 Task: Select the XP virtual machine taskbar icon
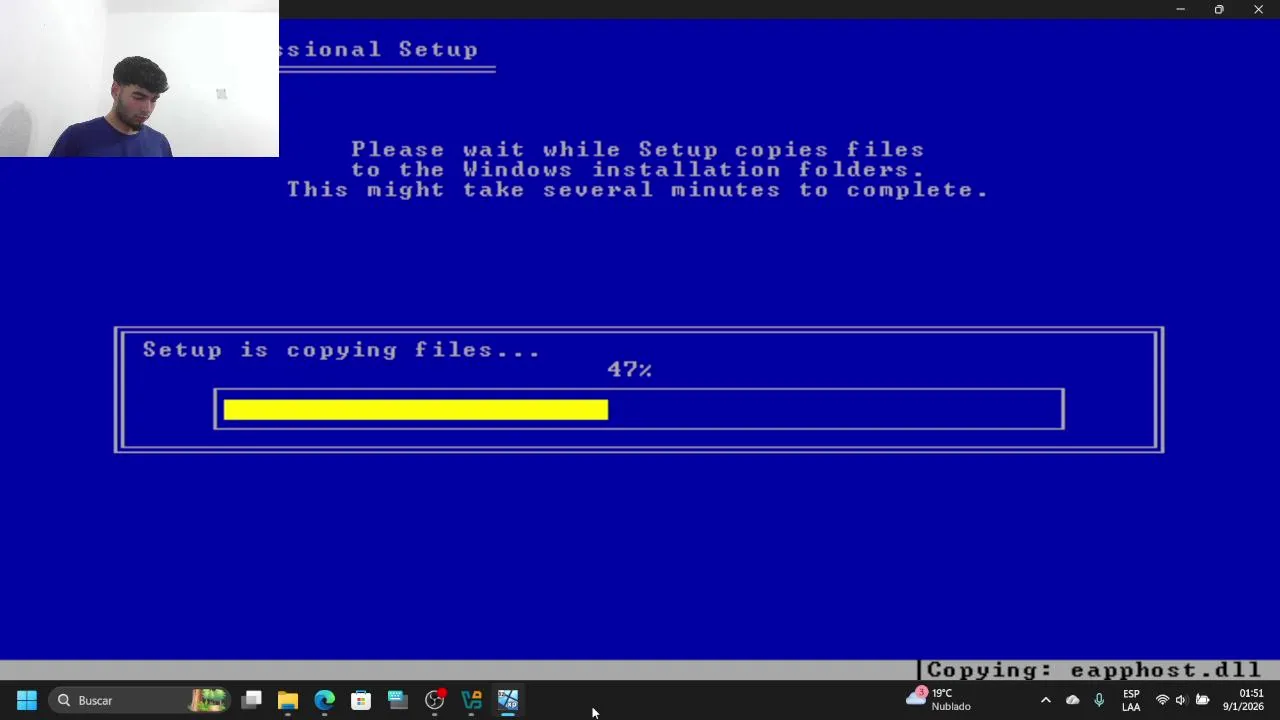point(508,700)
